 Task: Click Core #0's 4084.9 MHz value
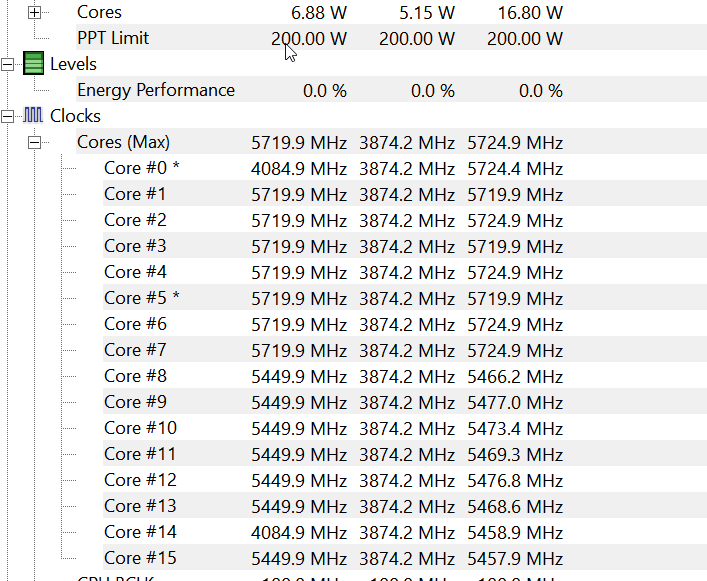tap(299, 168)
